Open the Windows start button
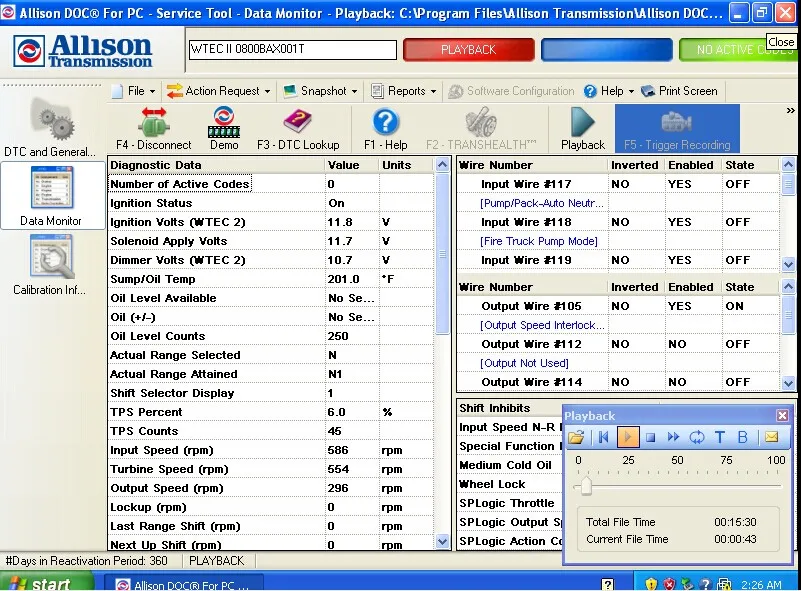 pos(48,583)
